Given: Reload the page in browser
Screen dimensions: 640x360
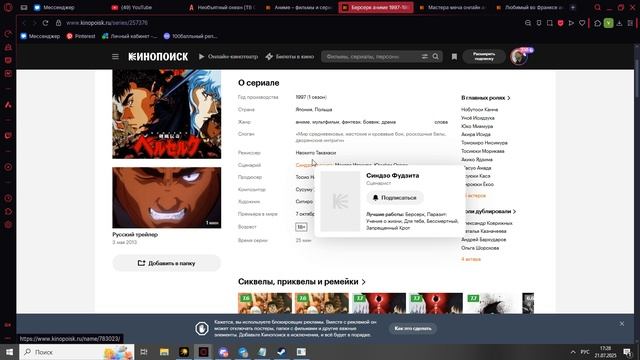Looking at the screenshot, I should pos(45,23).
